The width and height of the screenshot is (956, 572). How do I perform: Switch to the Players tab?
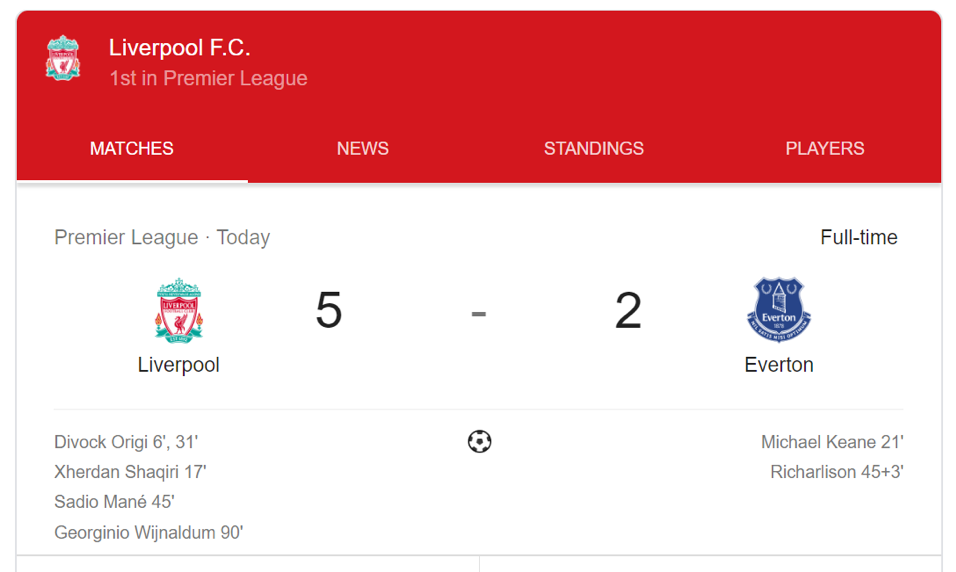(825, 148)
